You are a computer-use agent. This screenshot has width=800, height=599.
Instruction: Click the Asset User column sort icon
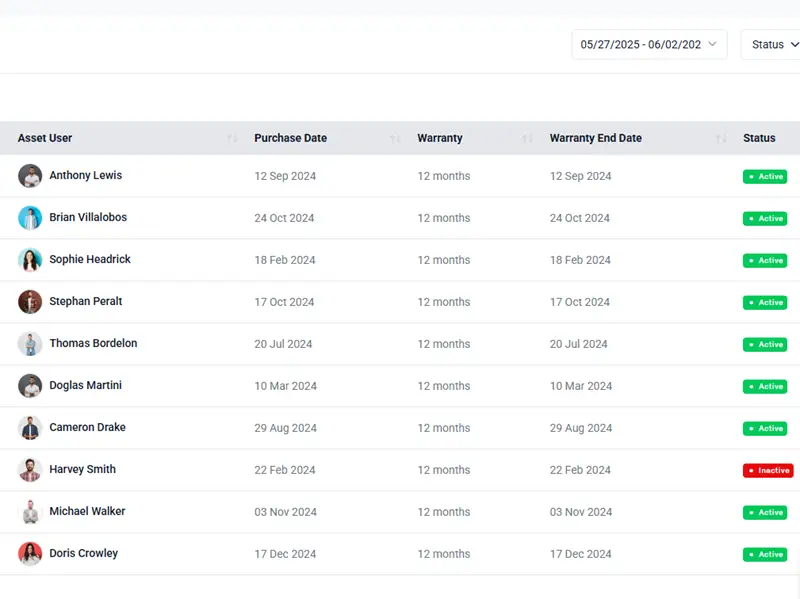pos(232,139)
